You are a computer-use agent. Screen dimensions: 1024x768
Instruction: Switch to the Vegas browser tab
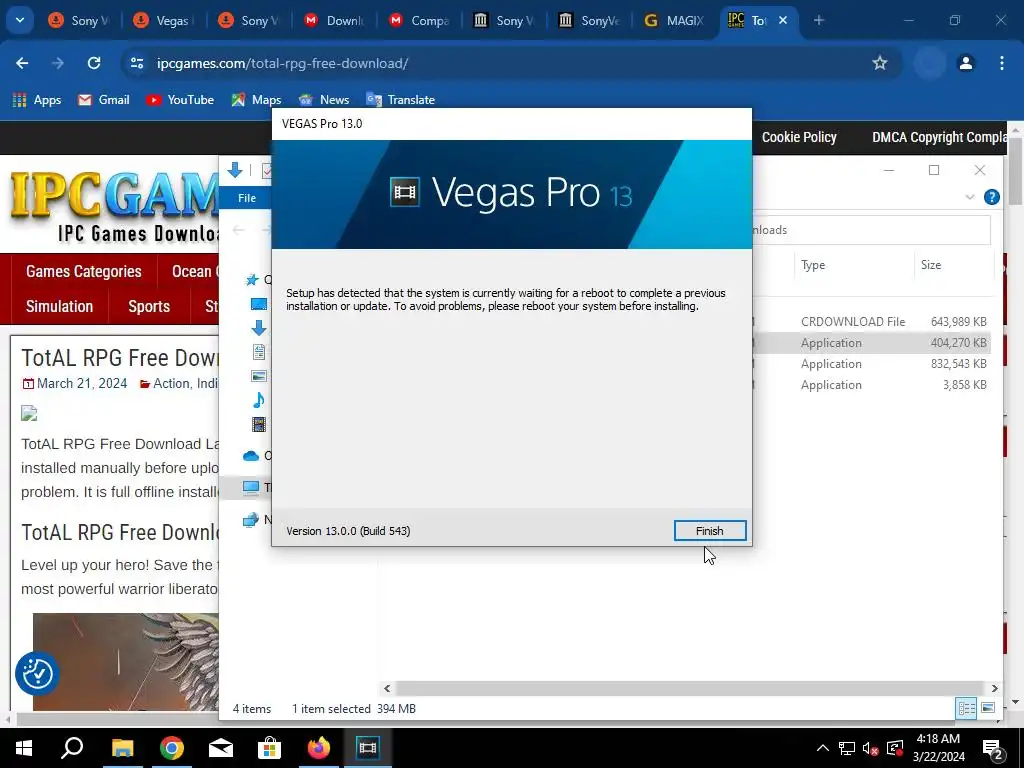click(x=163, y=21)
